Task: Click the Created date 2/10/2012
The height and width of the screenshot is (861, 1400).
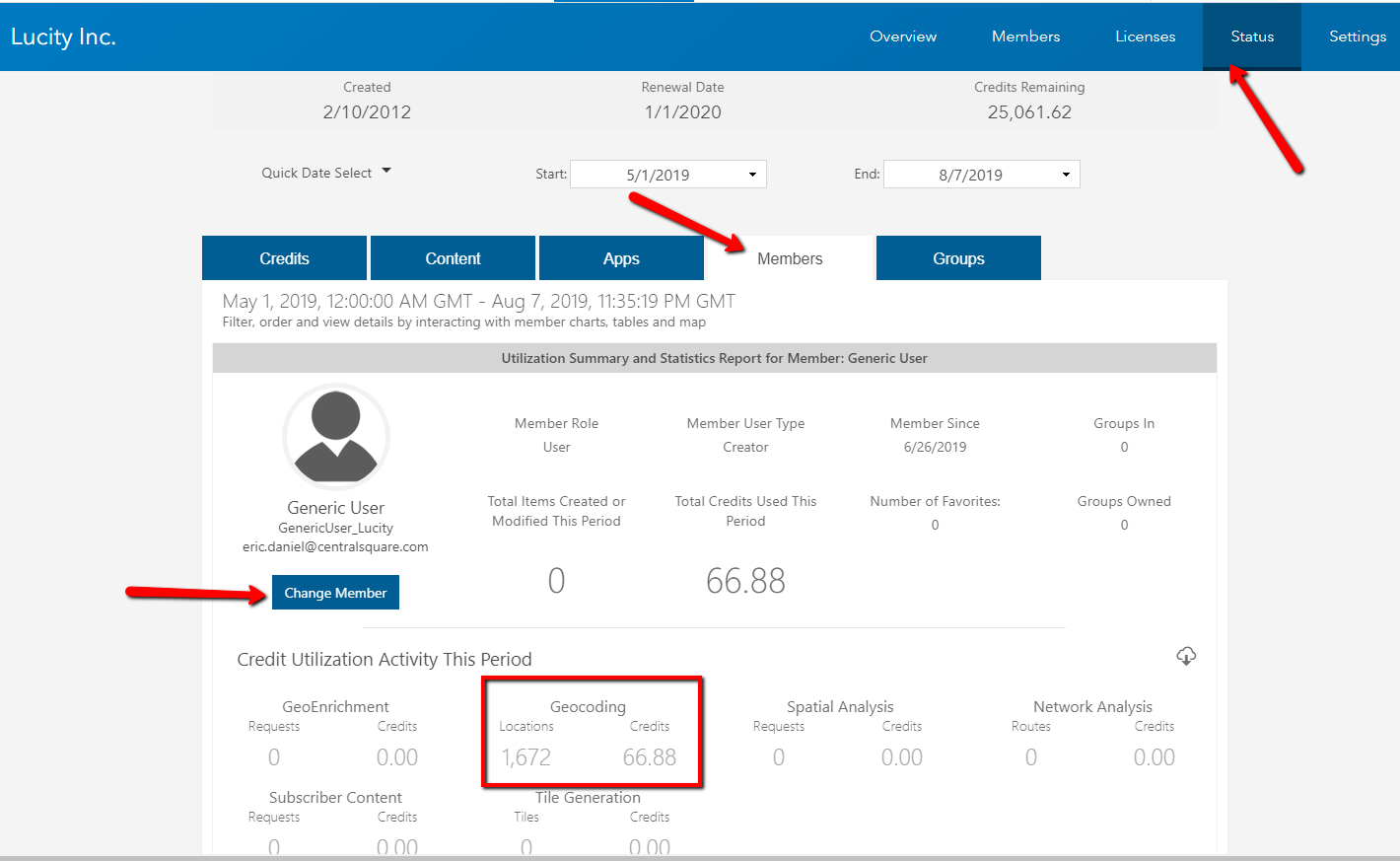Action: point(367,112)
